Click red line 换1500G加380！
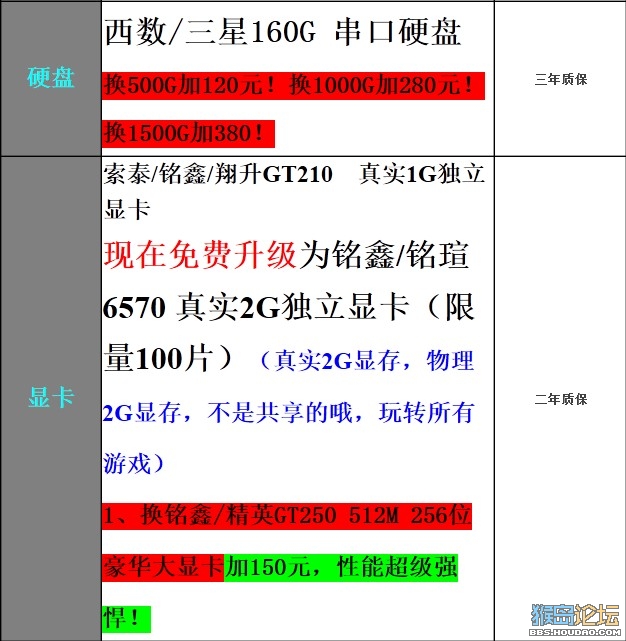 188,133
